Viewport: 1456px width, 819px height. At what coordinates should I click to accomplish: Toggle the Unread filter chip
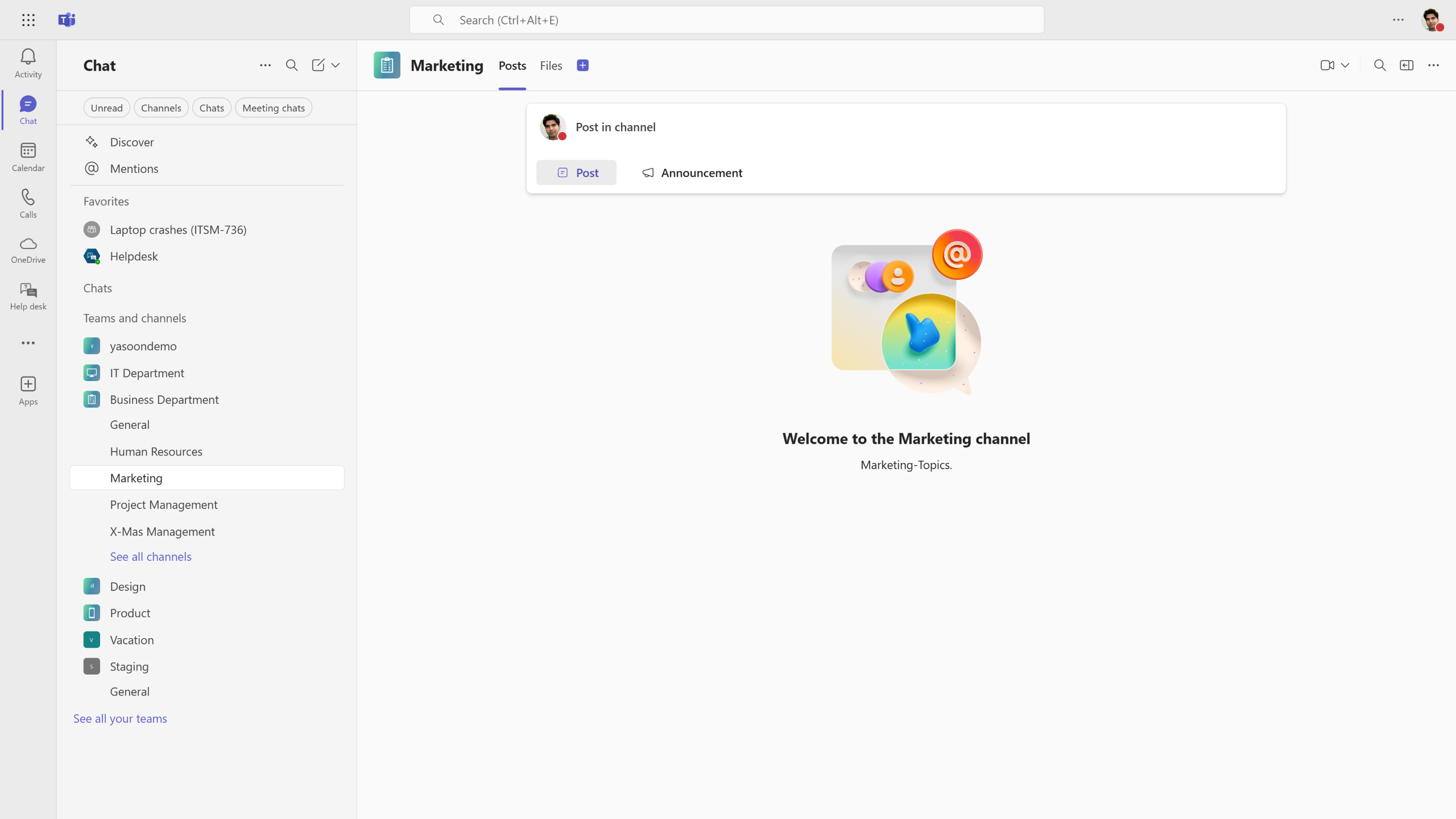point(106,108)
